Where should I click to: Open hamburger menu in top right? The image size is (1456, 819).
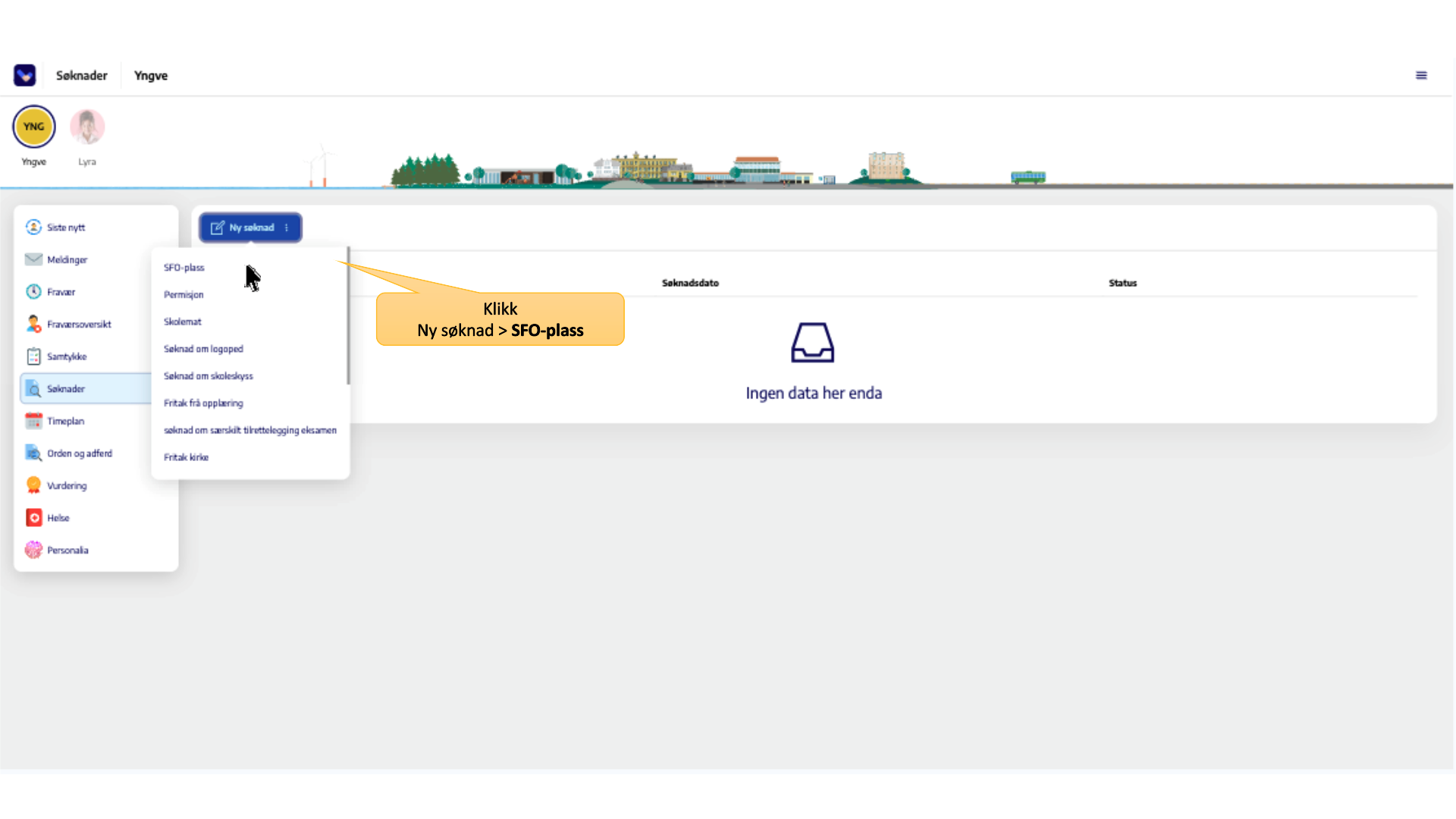[1421, 75]
